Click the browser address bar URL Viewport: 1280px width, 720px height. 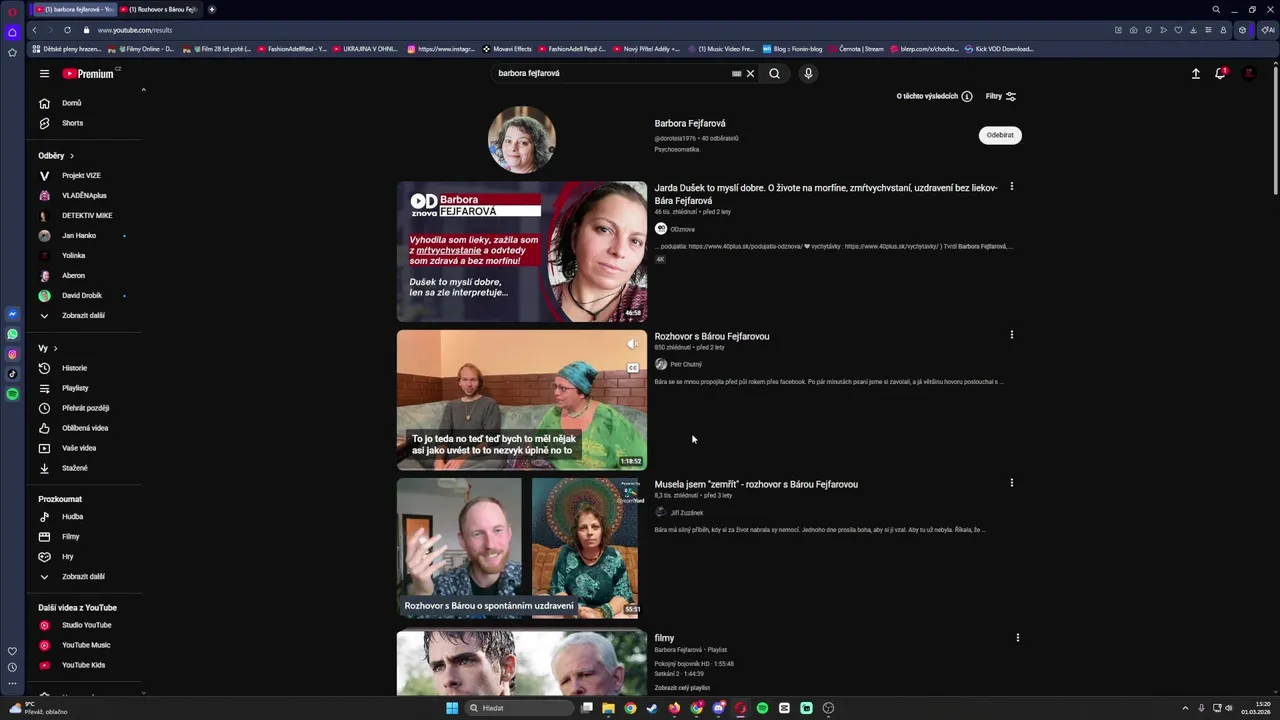[x=135, y=30]
